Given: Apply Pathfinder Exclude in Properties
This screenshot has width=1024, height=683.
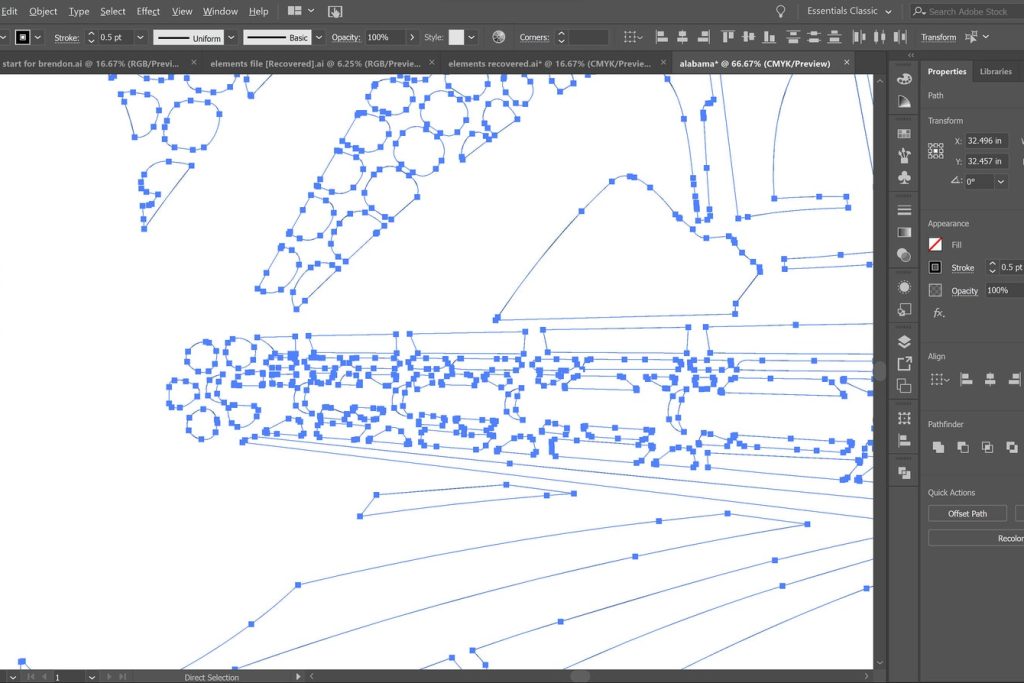Looking at the screenshot, I should pyautogui.click(x=1012, y=447).
